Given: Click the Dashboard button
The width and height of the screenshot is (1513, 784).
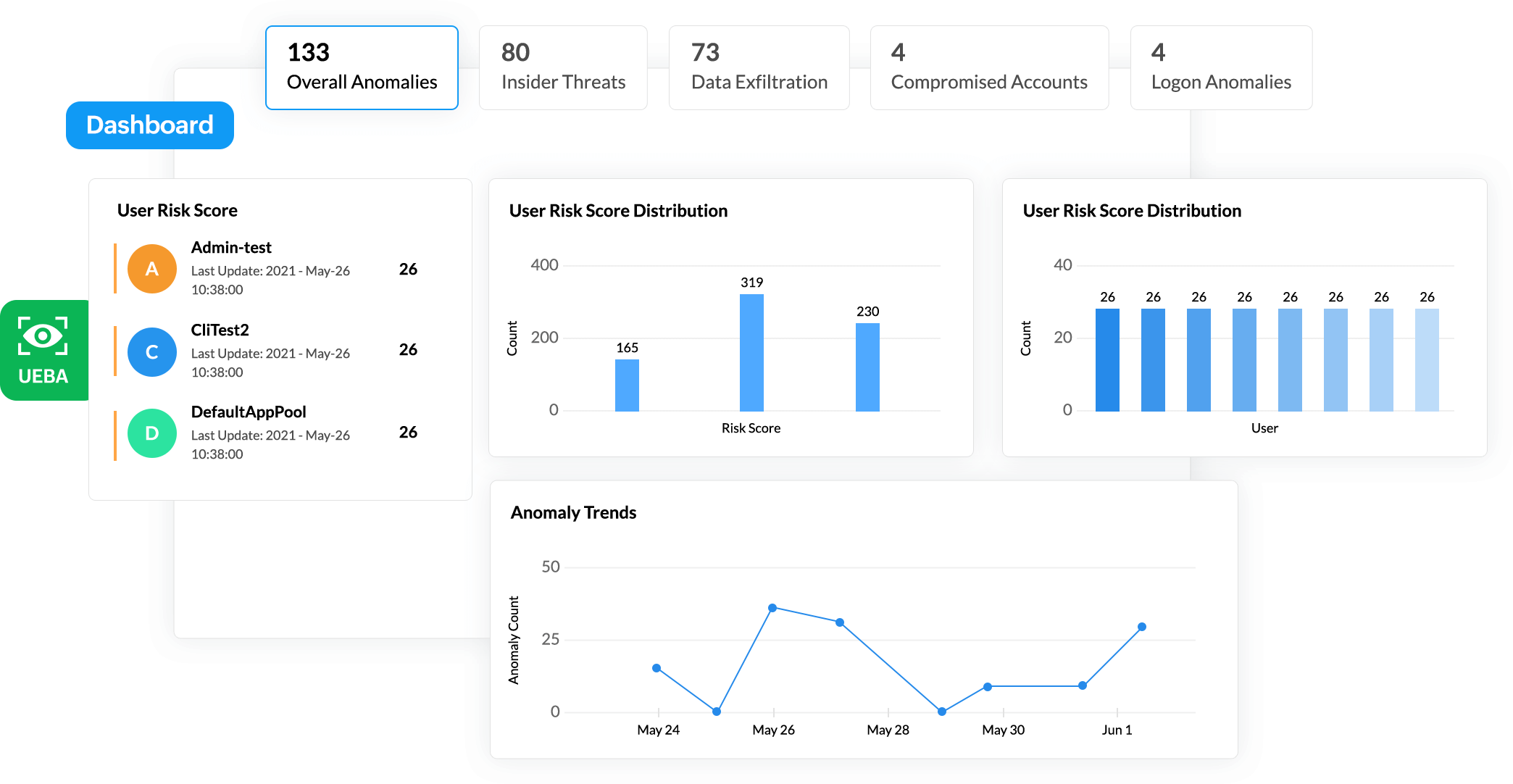Looking at the screenshot, I should pos(150,125).
